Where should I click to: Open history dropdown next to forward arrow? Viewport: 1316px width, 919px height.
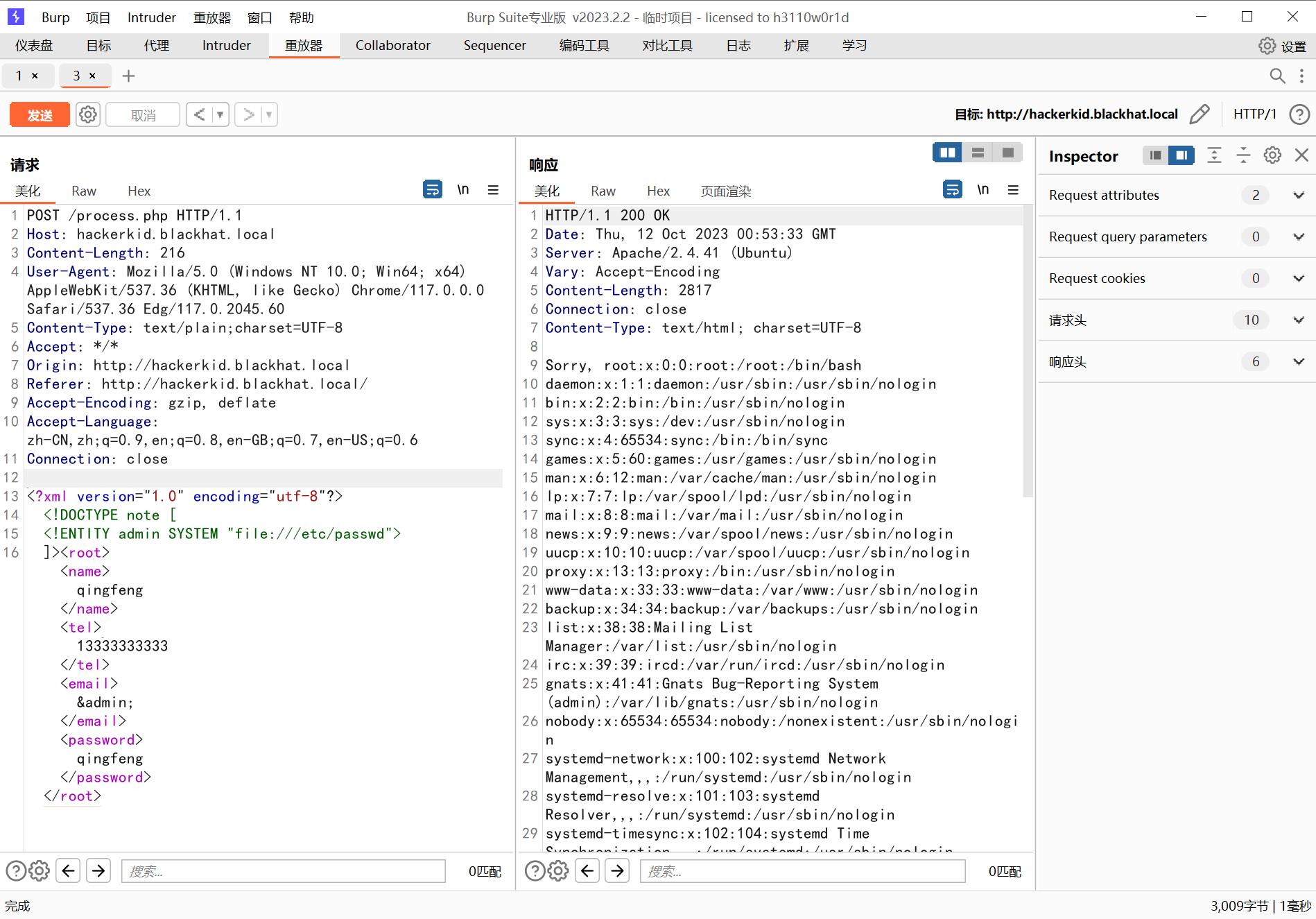tap(269, 114)
